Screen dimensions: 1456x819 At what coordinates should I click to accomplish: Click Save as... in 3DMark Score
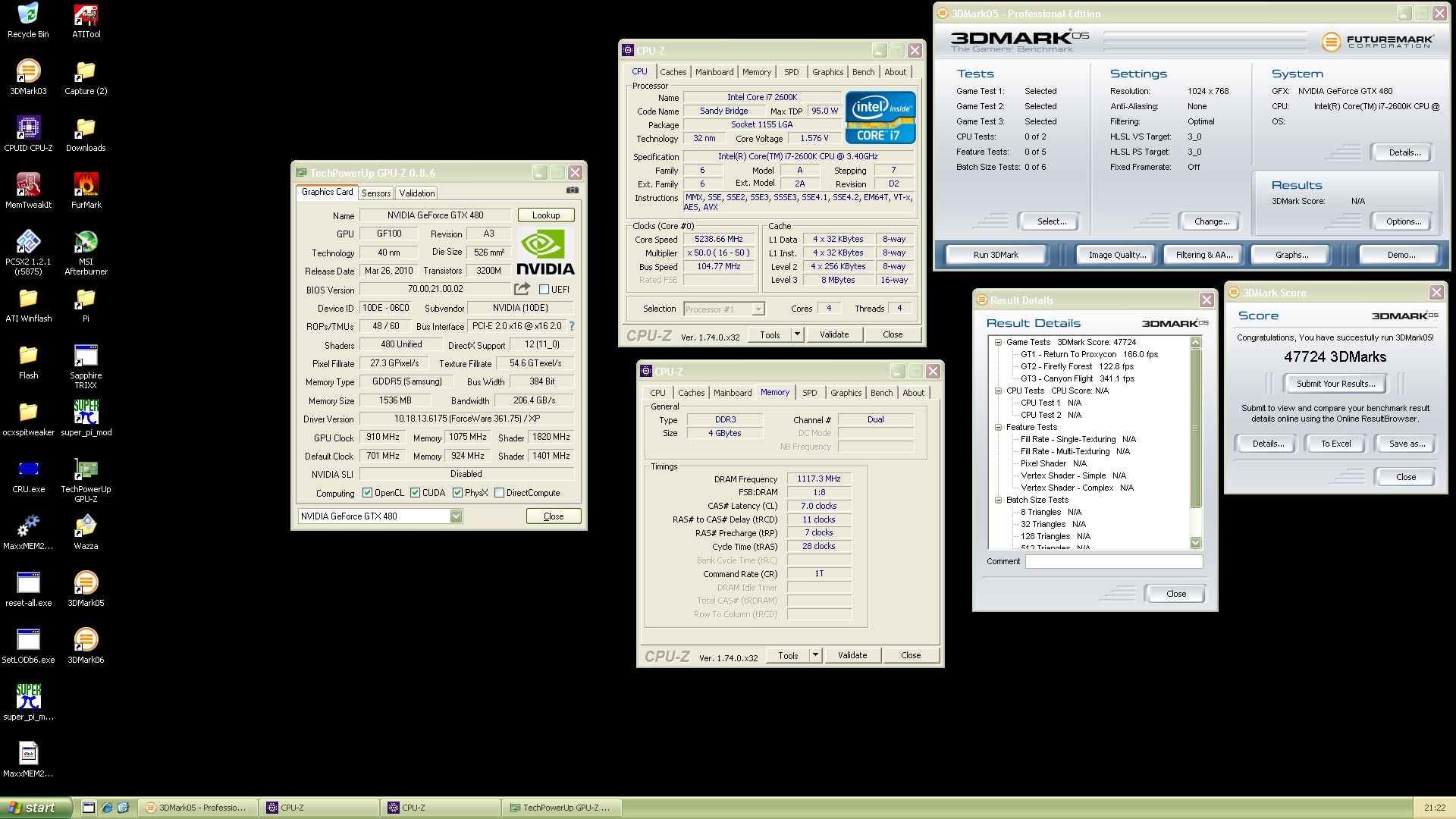click(1407, 444)
